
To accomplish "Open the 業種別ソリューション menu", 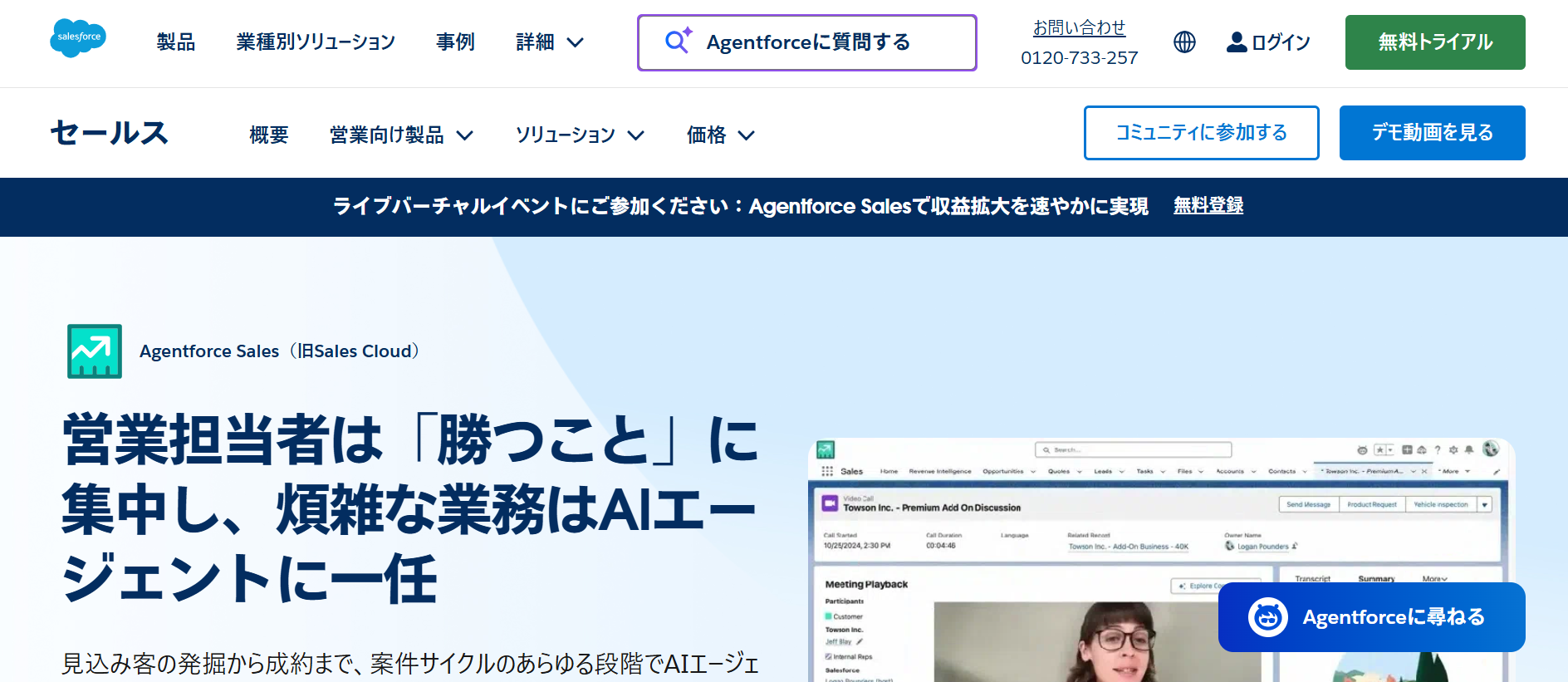I will point(316,42).
